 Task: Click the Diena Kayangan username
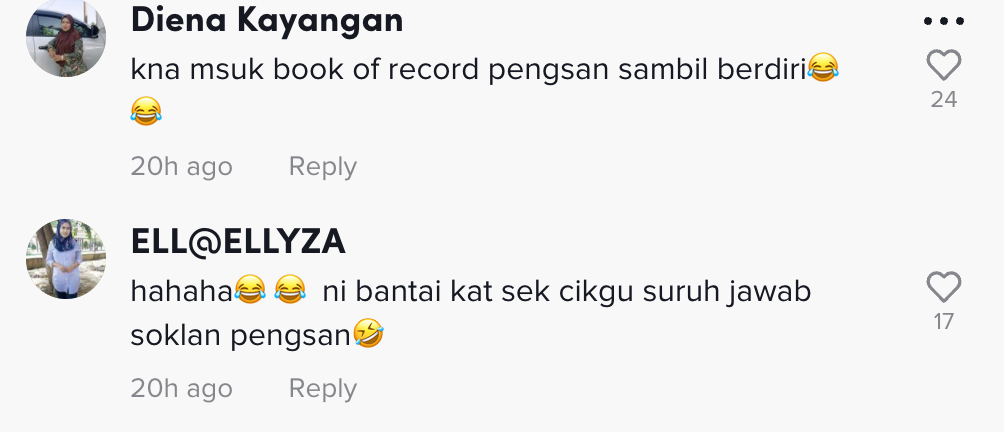266,20
